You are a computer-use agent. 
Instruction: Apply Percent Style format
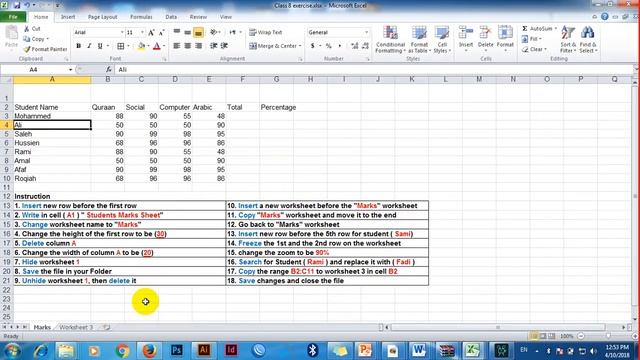coord(329,46)
